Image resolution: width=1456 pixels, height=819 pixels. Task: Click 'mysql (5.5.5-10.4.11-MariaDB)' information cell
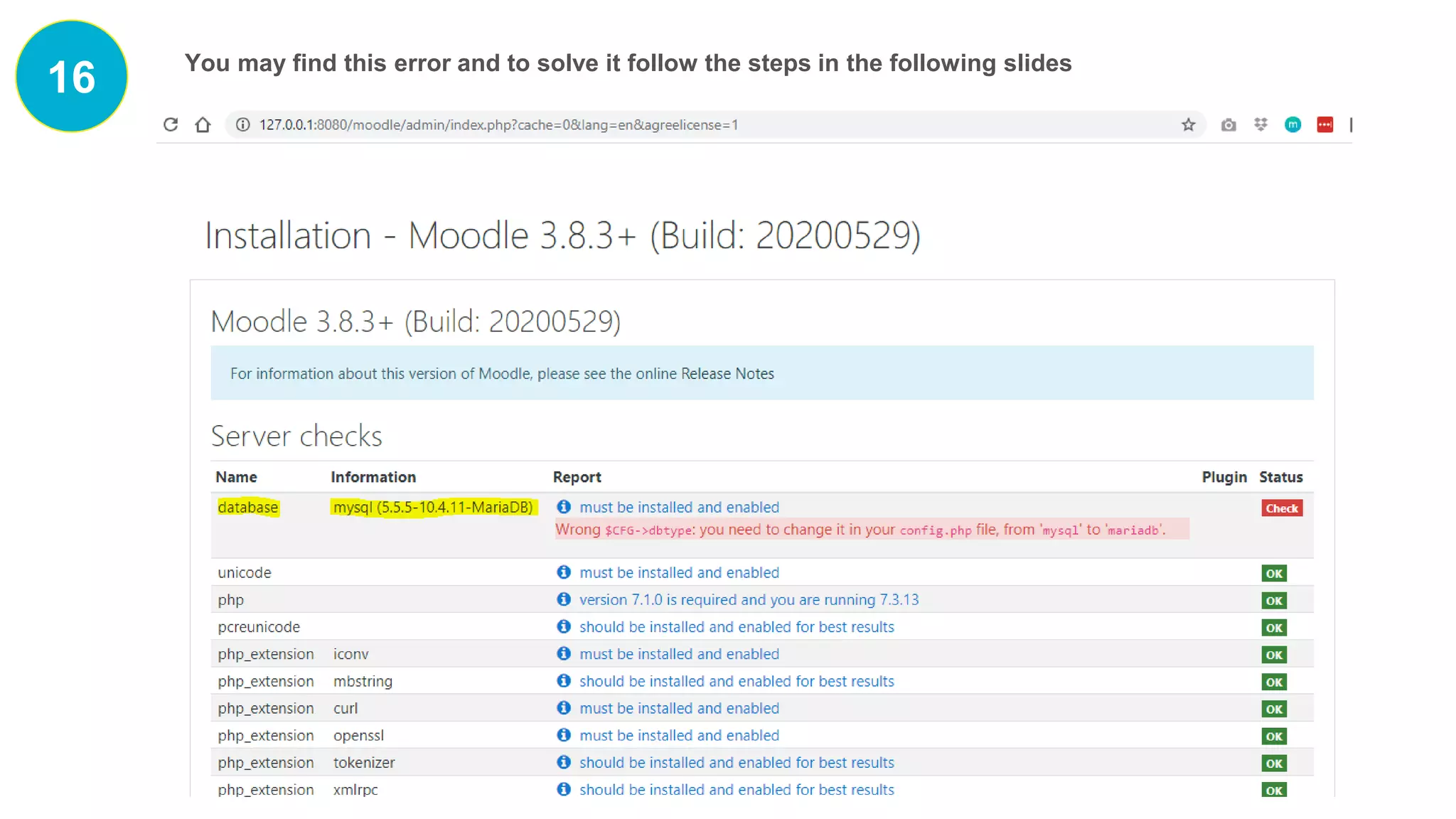click(434, 508)
